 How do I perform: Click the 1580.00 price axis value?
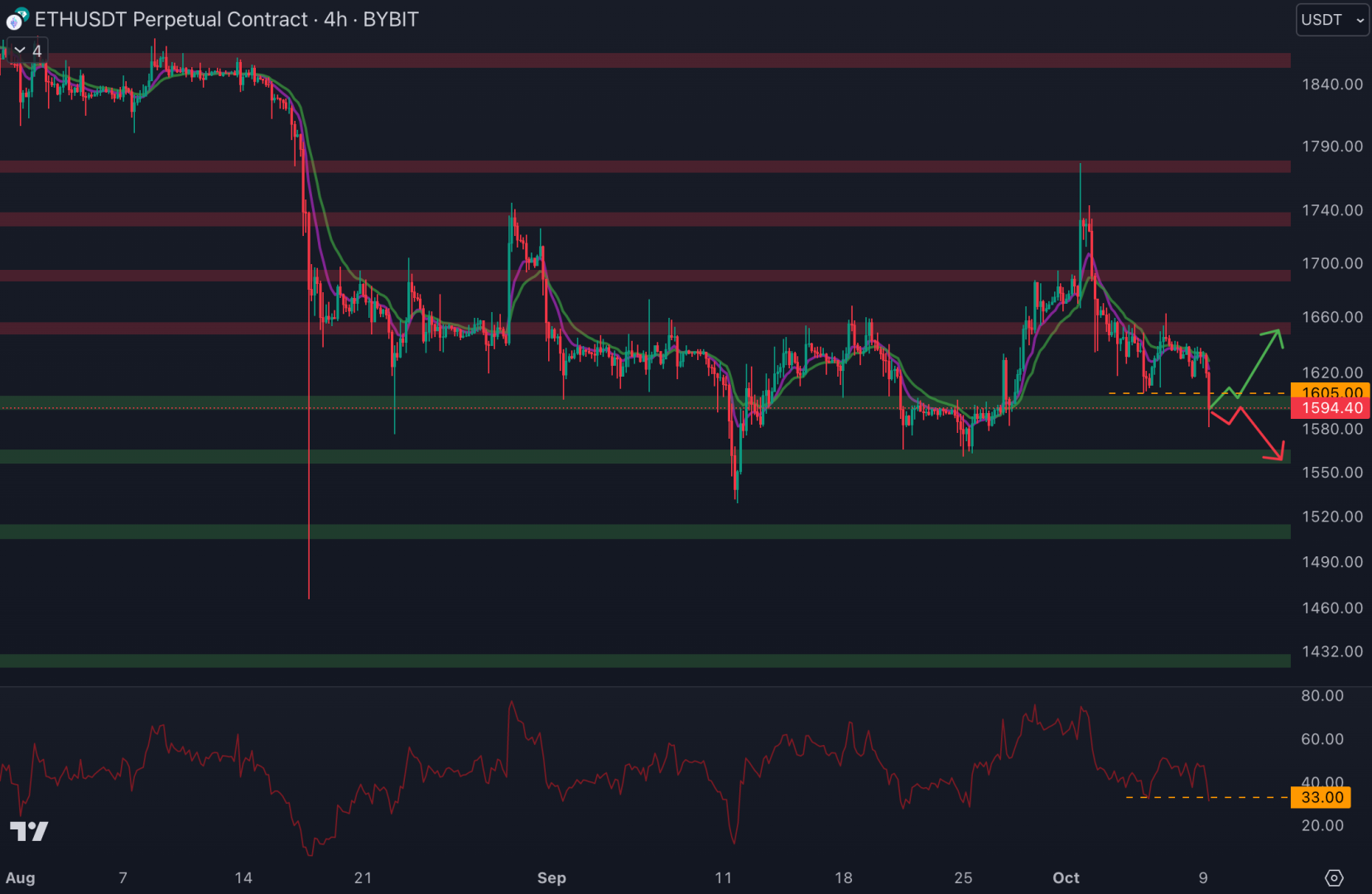(x=1332, y=429)
